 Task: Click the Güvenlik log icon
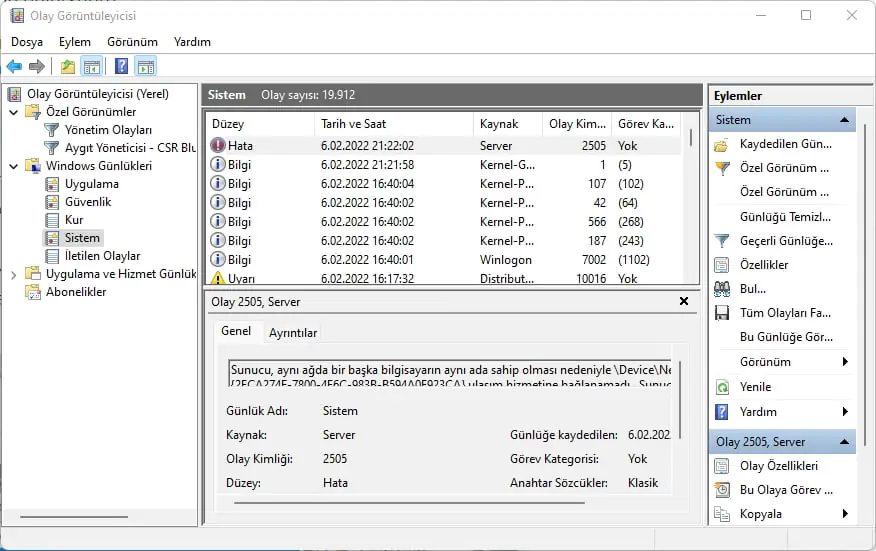52,202
